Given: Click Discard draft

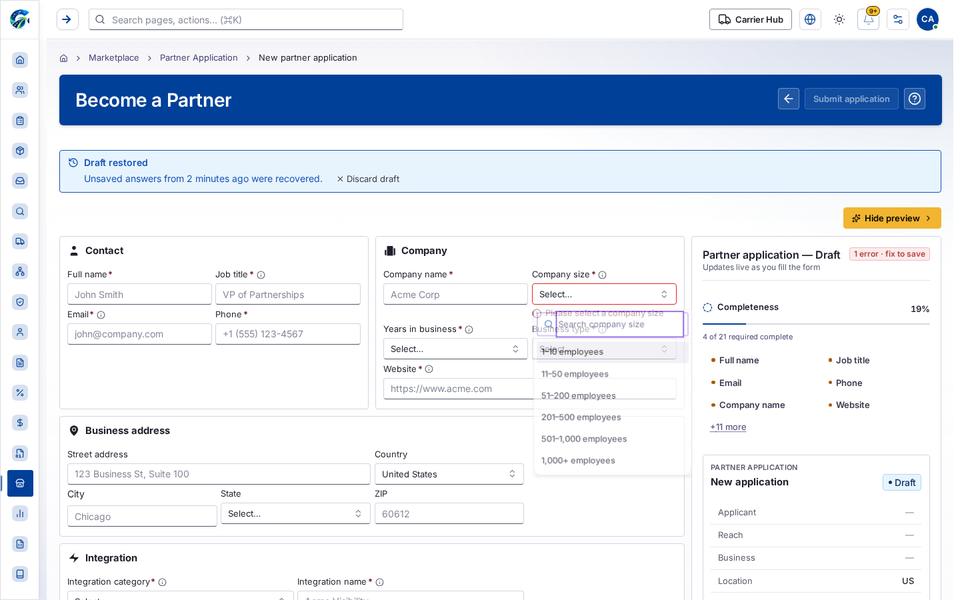Looking at the screenshot, I should click(368, 179).
